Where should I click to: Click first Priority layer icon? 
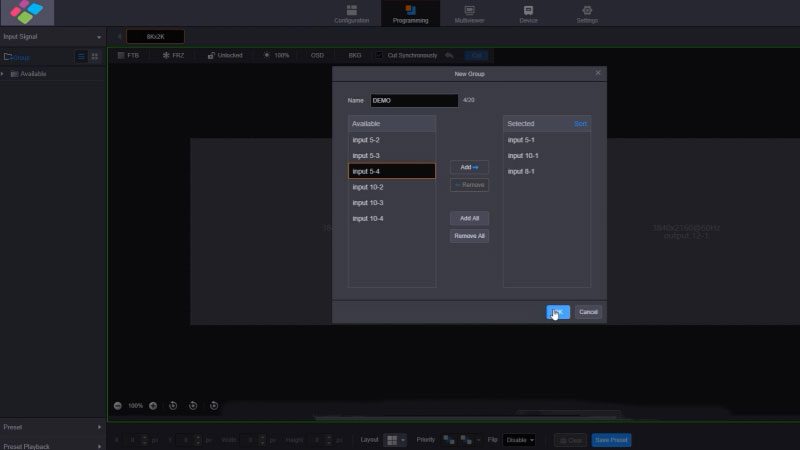pyautogui.click(x=449, y=440)
